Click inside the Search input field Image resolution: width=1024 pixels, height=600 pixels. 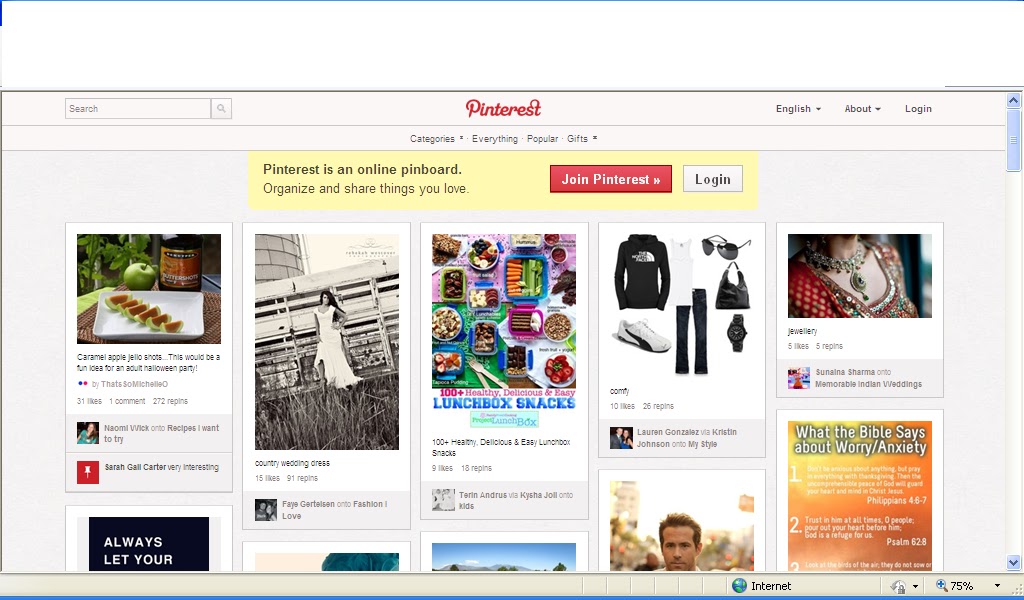pos(137,108)
